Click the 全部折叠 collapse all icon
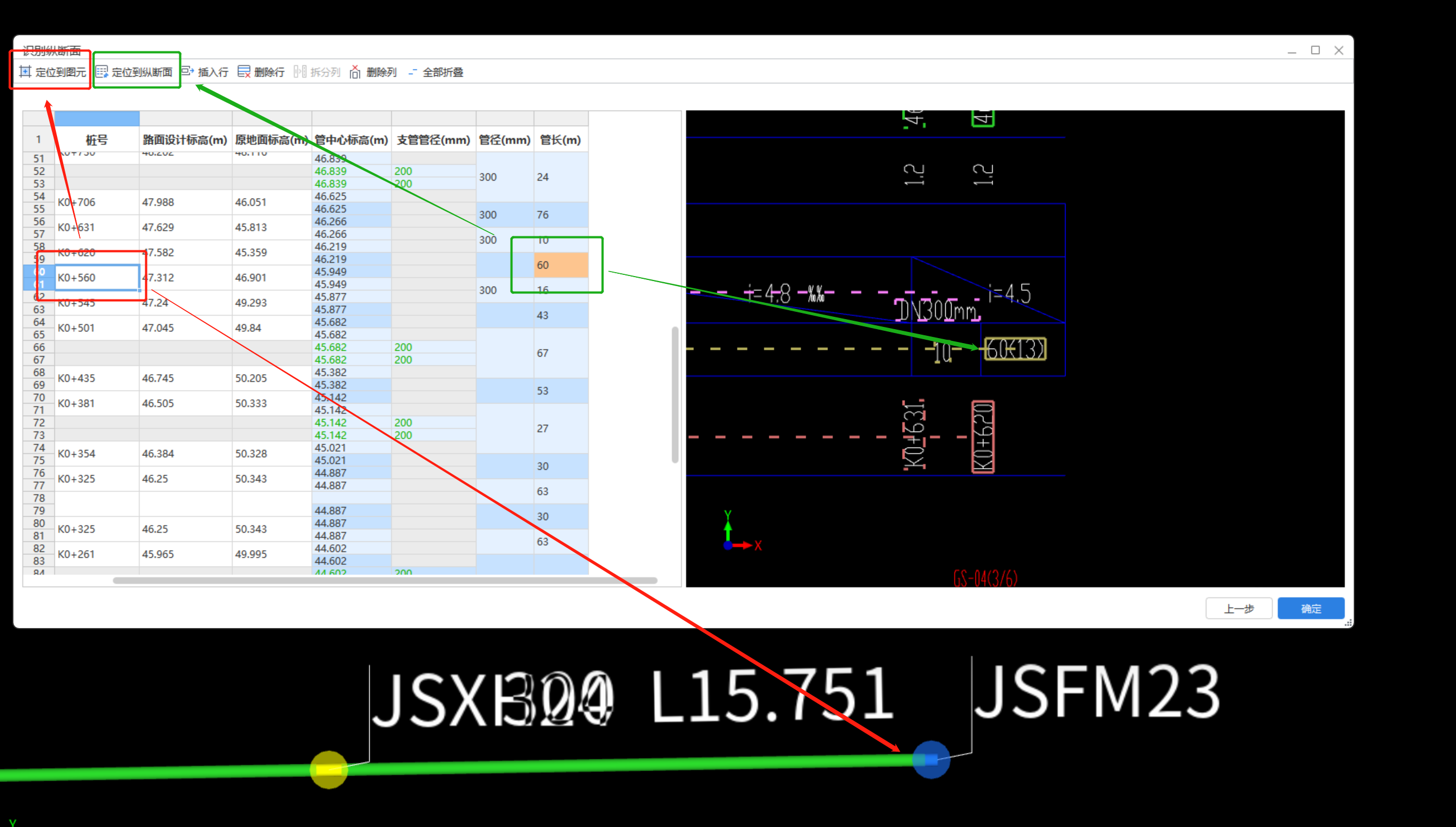 pos(413,72)
